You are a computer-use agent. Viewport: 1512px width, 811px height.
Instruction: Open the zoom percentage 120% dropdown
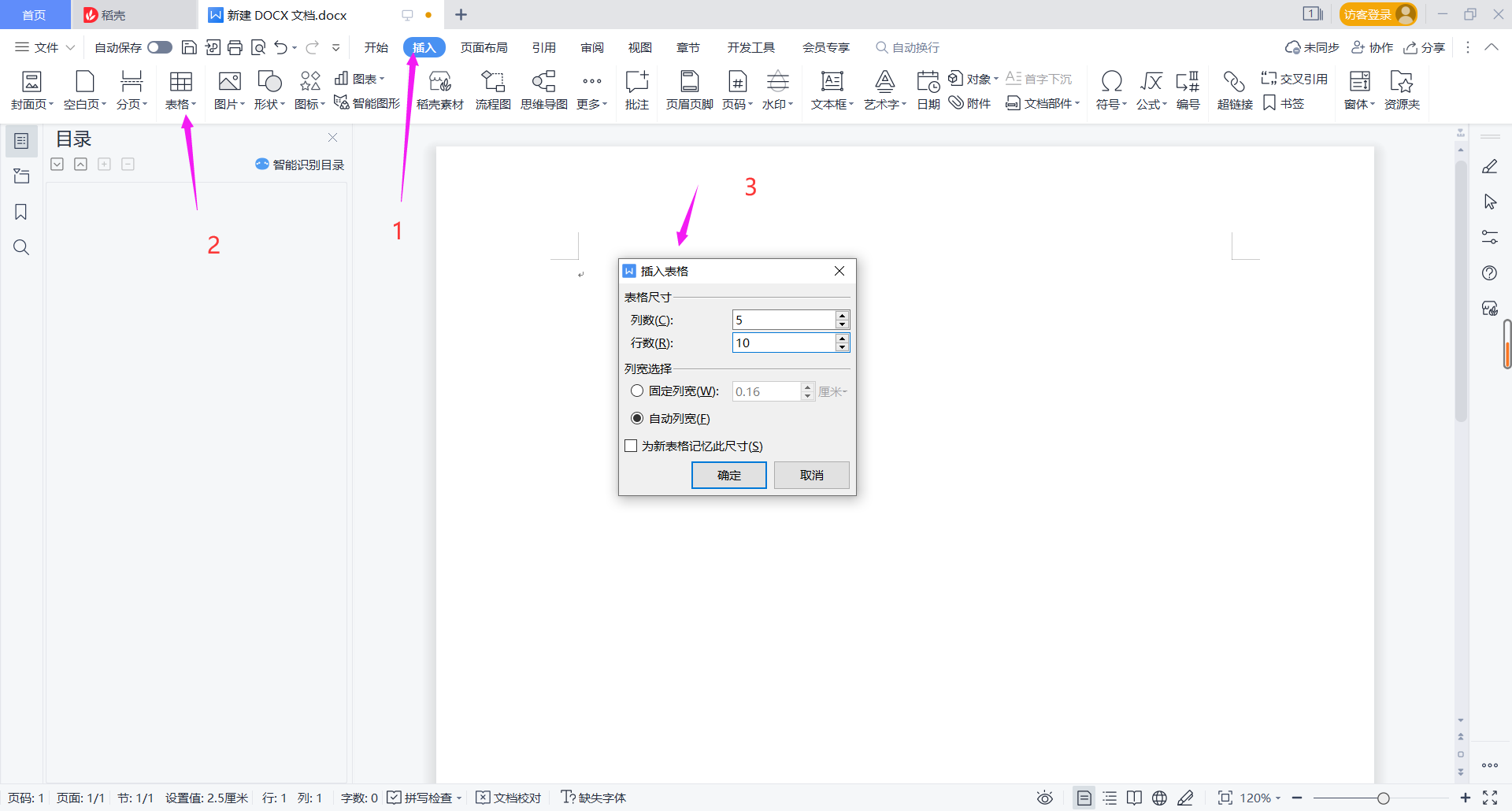[x=1260, y=798]
